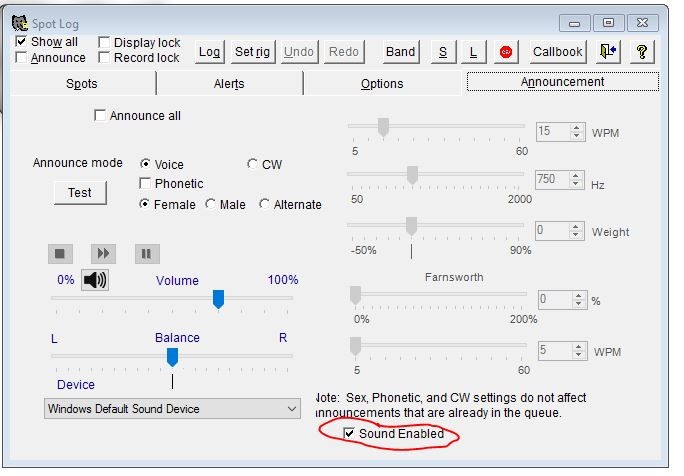Viewport: 684px width, 476px height.
Task: Open the Callbook button
Action: pyautogui.click(x=558, y=52)
